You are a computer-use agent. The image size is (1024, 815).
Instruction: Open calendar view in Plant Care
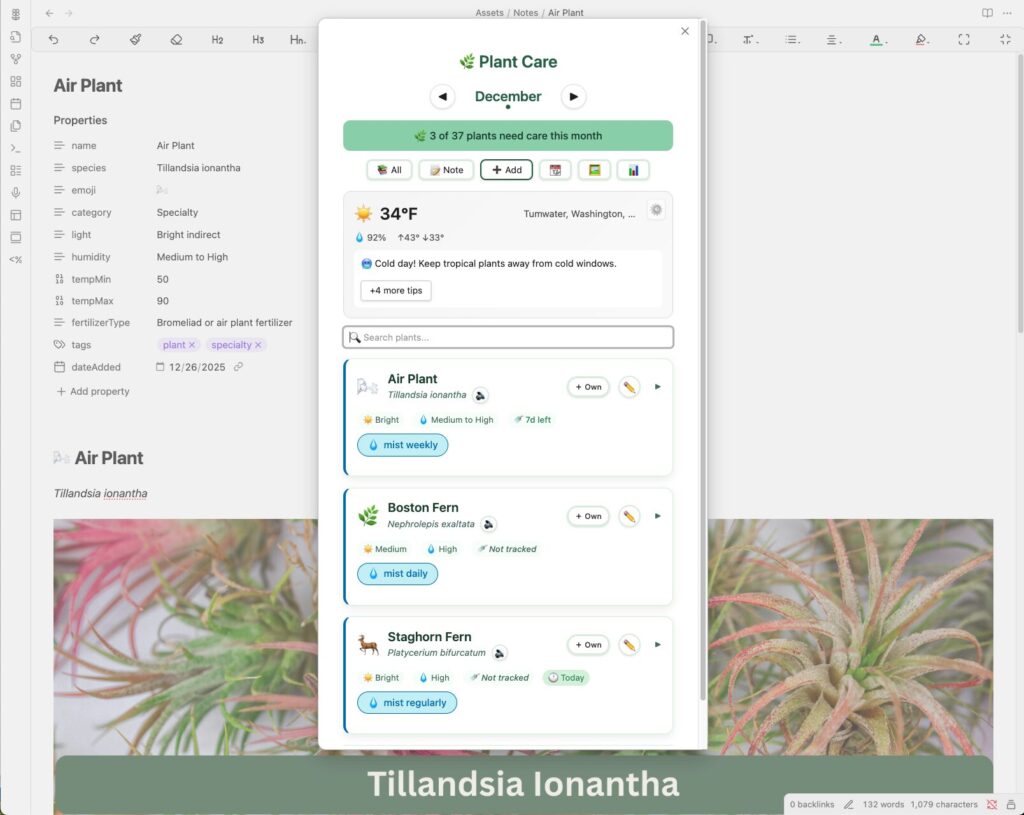point(555,170)
